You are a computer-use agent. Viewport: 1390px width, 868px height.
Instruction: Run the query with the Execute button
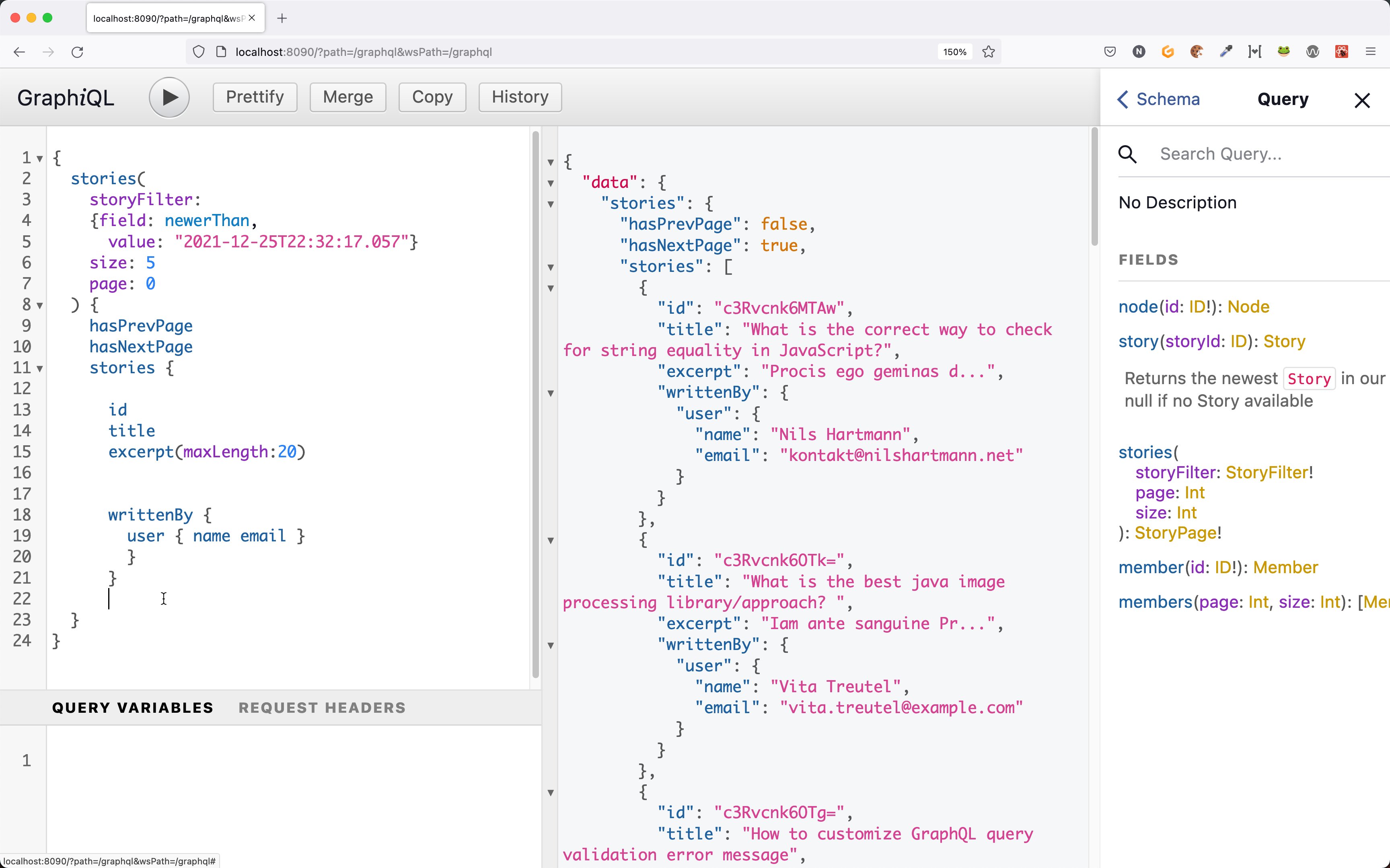(x=169, y=97)
